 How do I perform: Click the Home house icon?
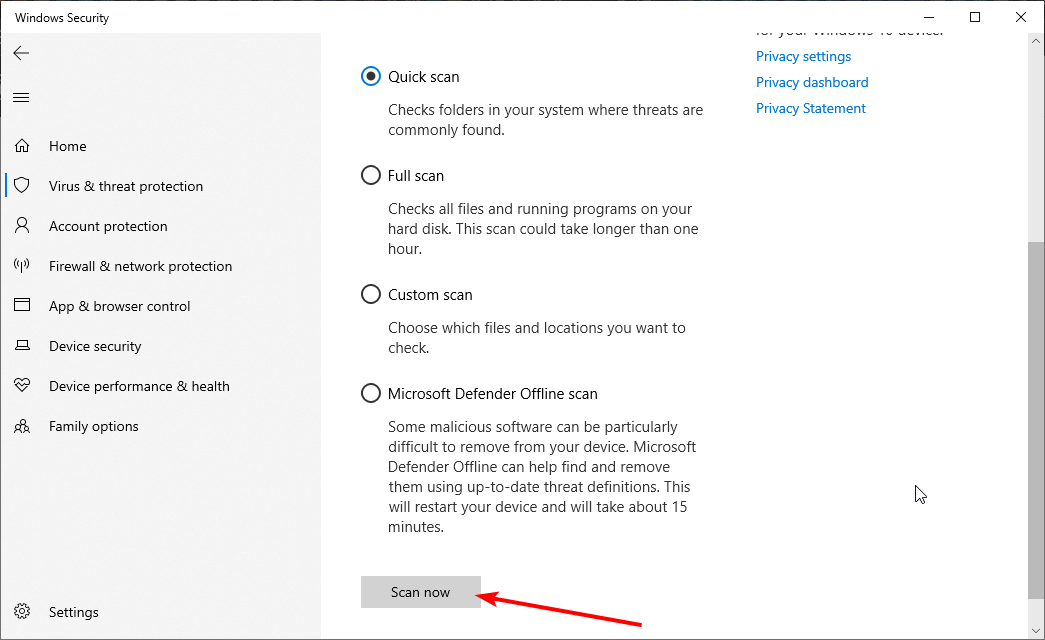point(22,146)
